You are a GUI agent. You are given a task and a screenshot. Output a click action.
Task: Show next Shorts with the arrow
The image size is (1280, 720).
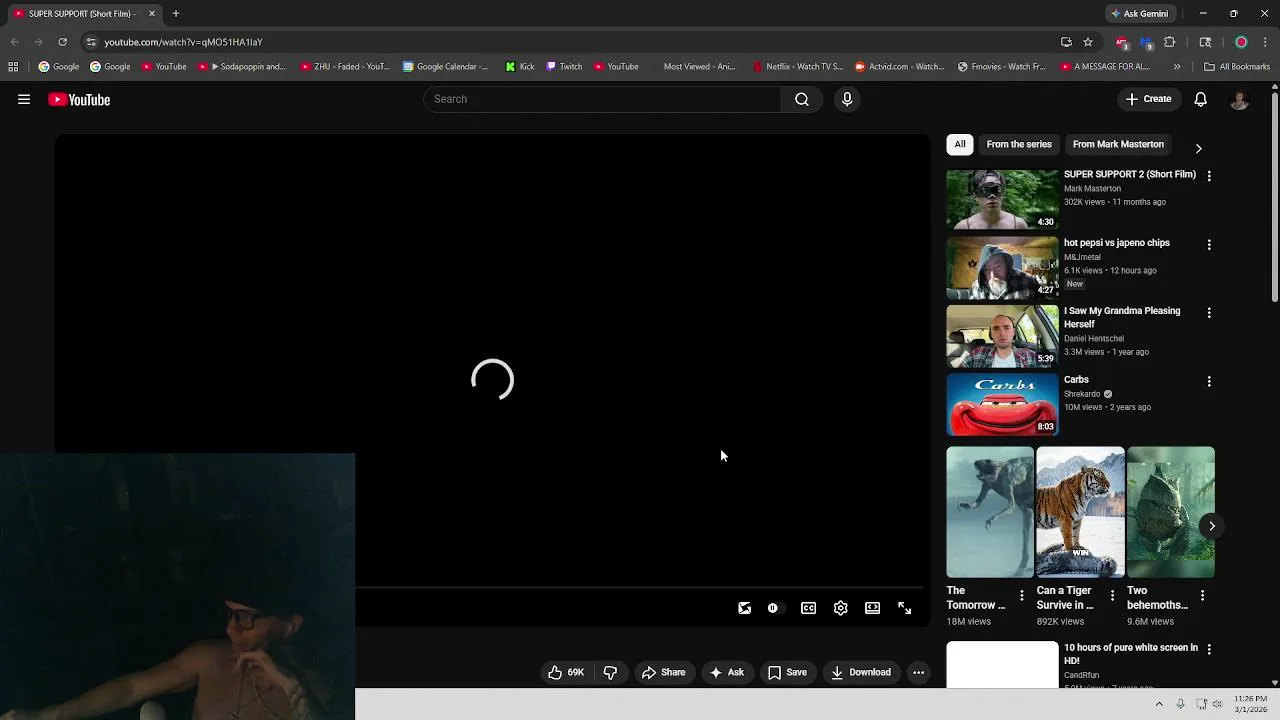point(1211,526)
